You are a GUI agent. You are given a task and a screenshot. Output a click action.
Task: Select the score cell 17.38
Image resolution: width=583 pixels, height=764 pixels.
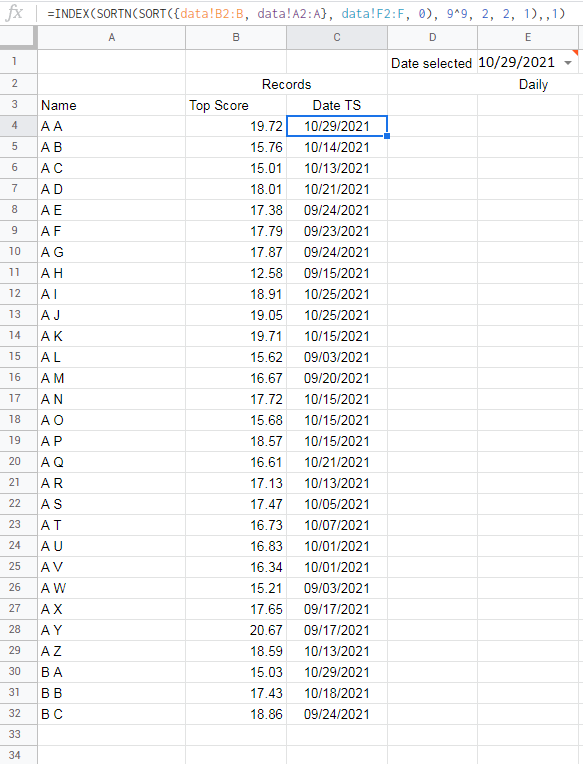pyautogui.click(x=236, y=210)
